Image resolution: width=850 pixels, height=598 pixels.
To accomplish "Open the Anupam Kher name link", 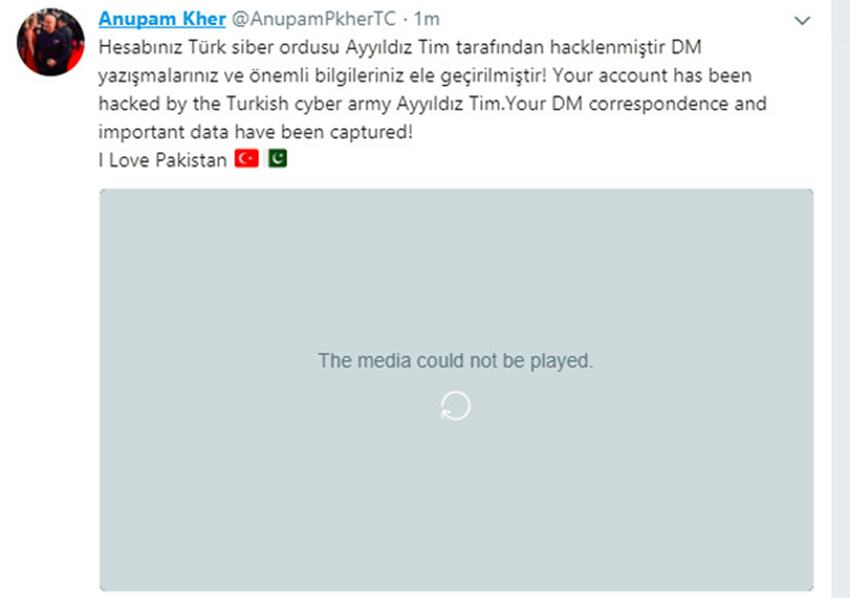I will (162, 19).
